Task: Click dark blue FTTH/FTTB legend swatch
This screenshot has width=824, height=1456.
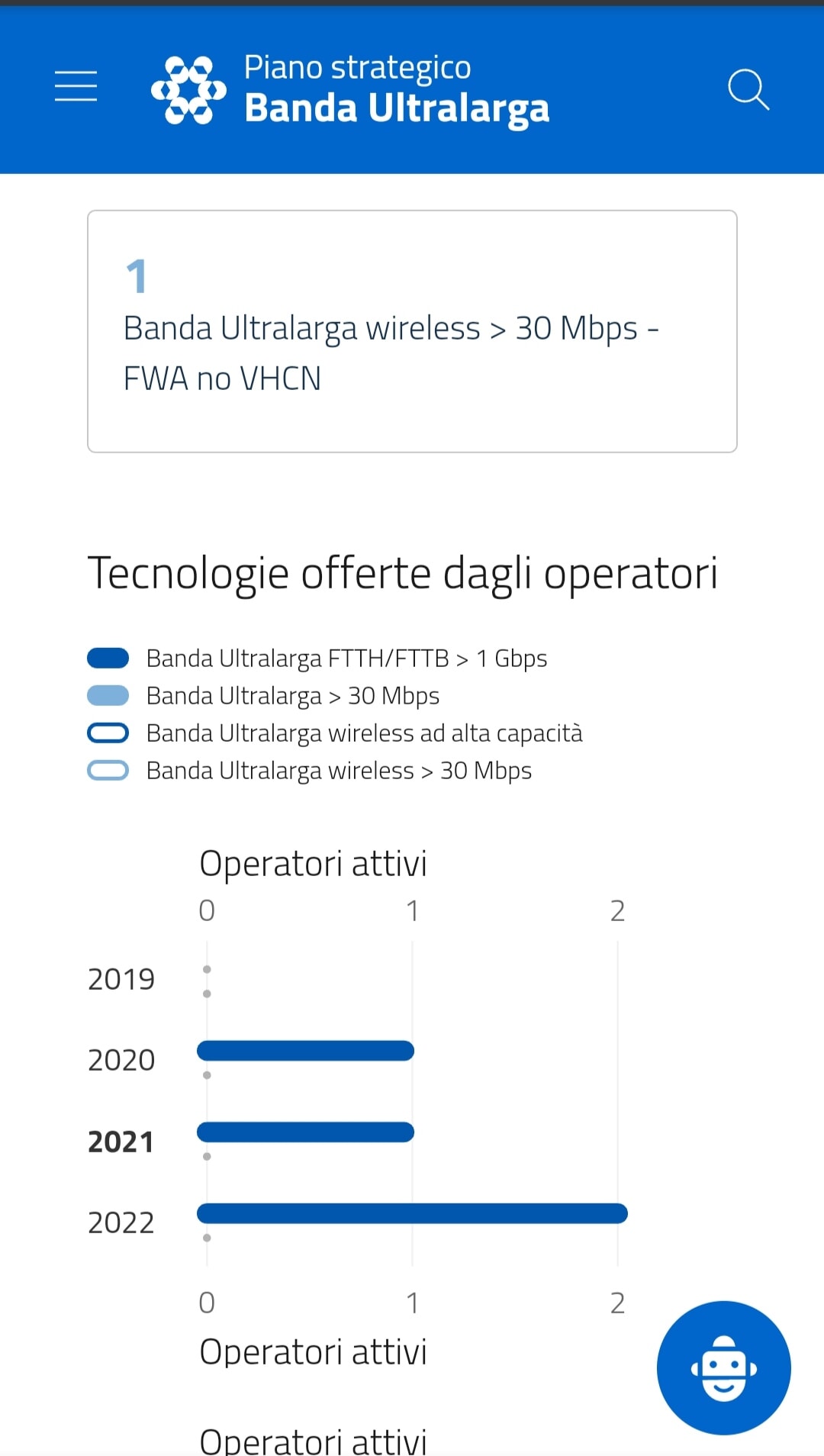Action: pyautogui.click(x=108, y=658)
